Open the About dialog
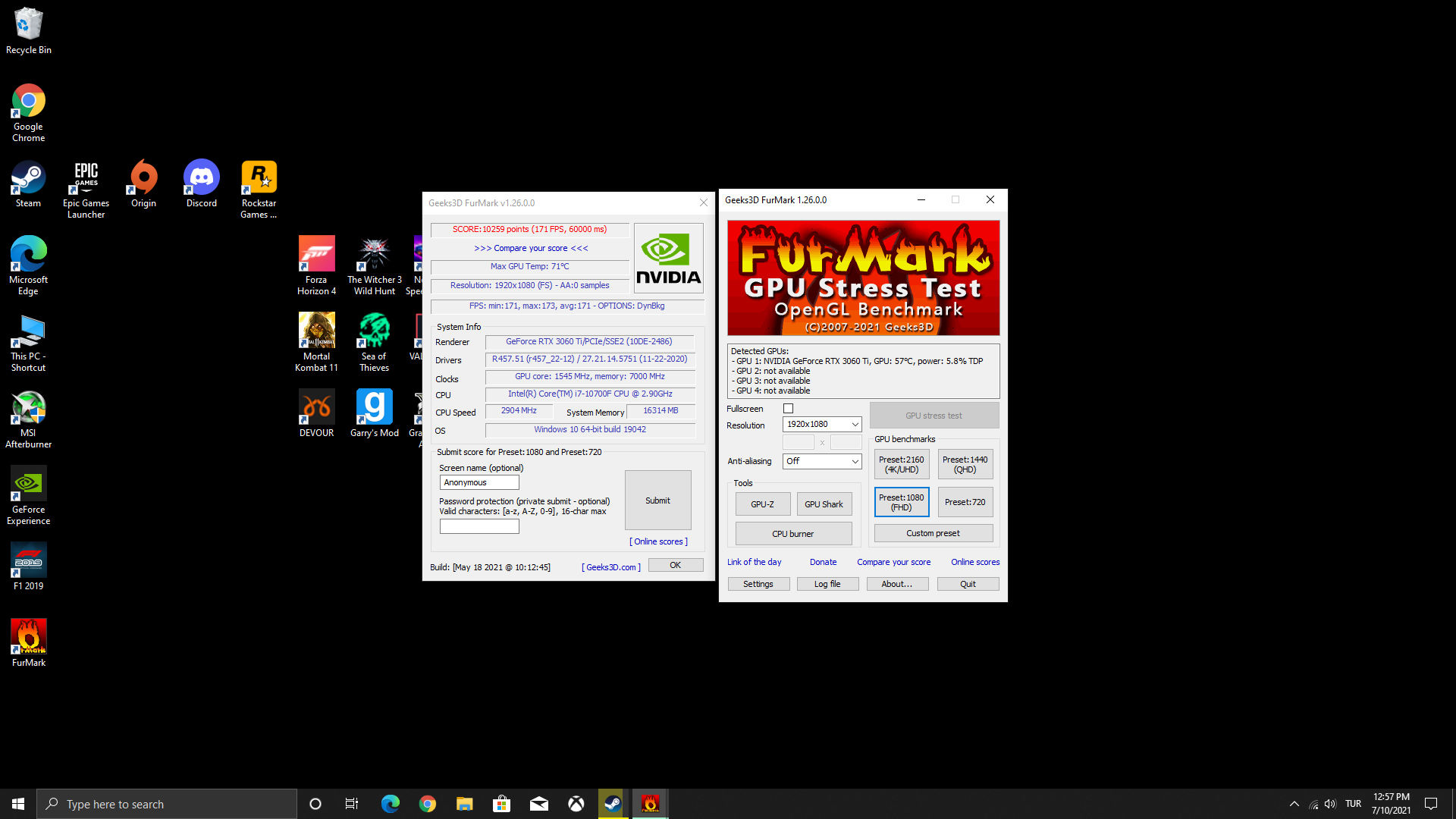 pyautogui.click(x=897, y=584)
